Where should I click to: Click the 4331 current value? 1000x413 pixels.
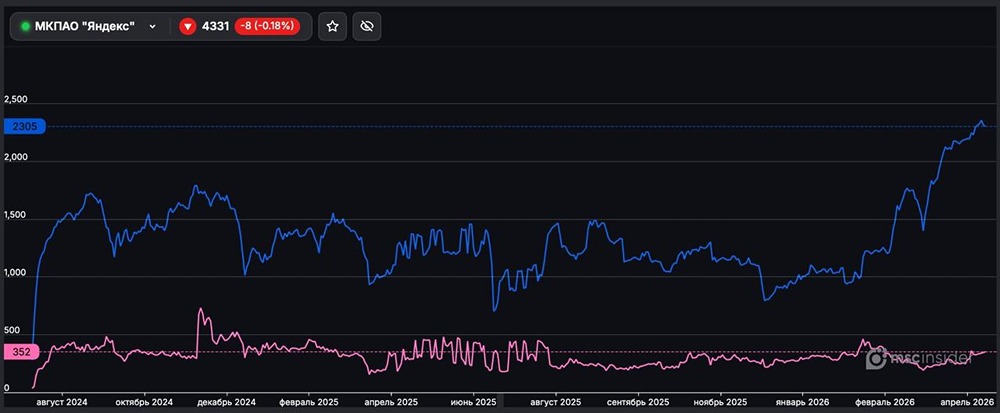[215, 26]
